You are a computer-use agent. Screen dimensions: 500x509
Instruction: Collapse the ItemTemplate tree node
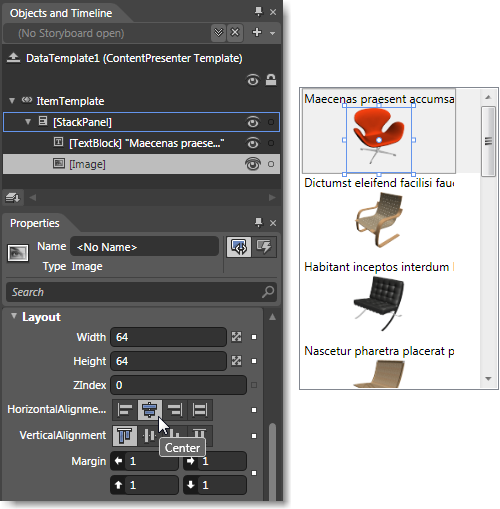(12, 101)
